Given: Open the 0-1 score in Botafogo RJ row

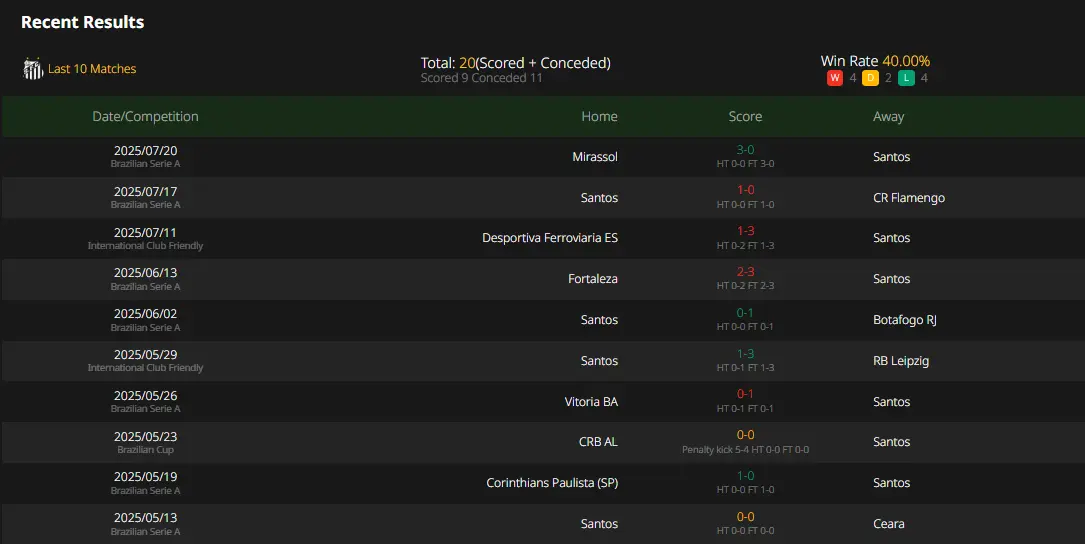Looking at the screenshot, I should coord(745,312).
